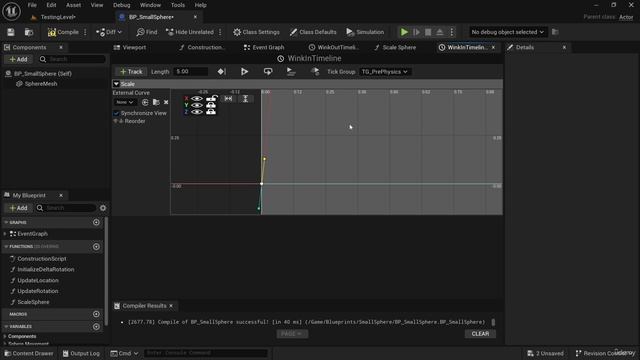The height and width of the screenshot is (360, 640).
Task: Click the Stop button in the toolbar
Action: (428, 32)
